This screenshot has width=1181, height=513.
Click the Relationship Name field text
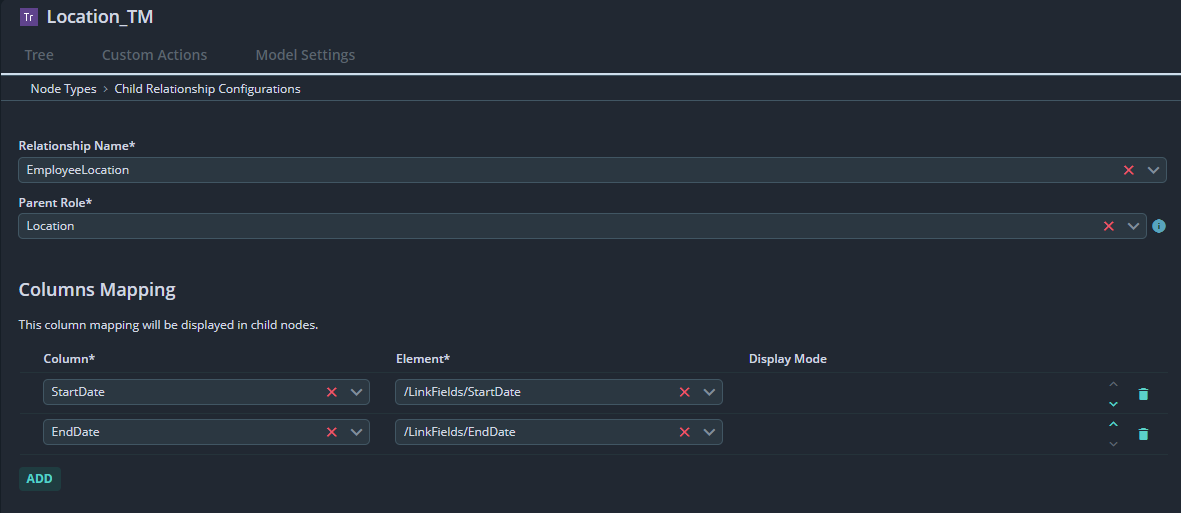[x=78, y=170]
